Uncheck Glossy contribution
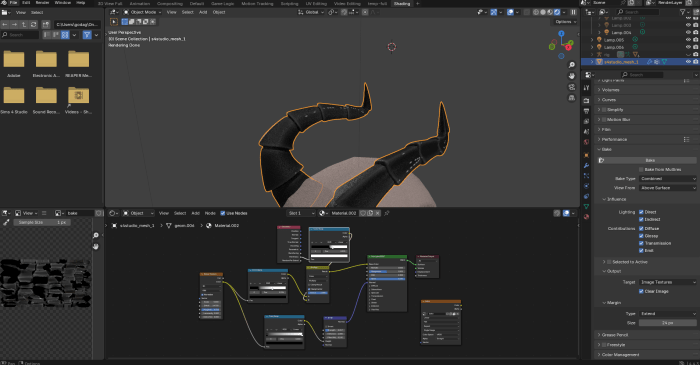This screenshot has height=365, width=700. tap(641, 236)
